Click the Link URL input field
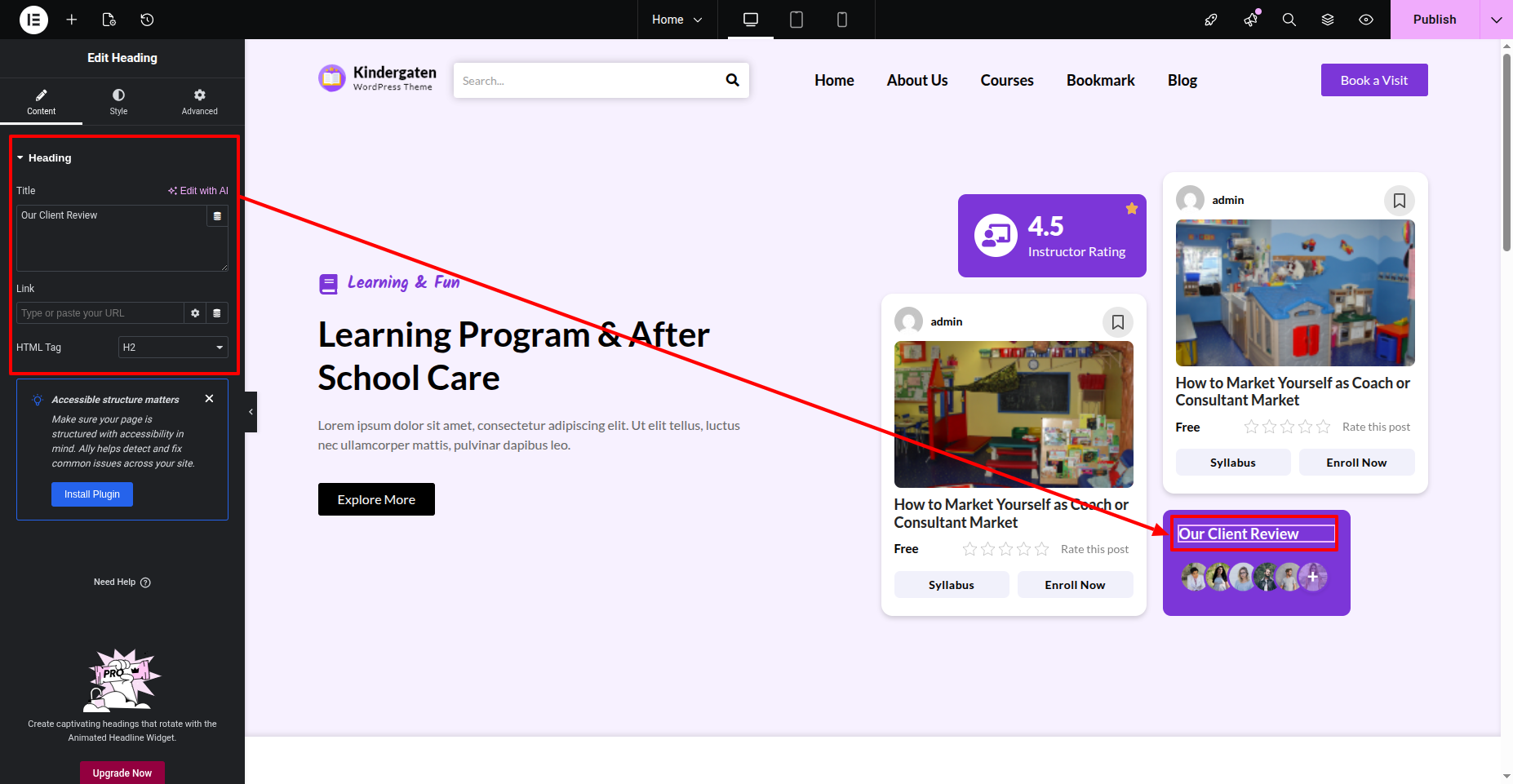The height and width of the screenshot is (784, 1513). pyautogui.click(x=100, y=313)
